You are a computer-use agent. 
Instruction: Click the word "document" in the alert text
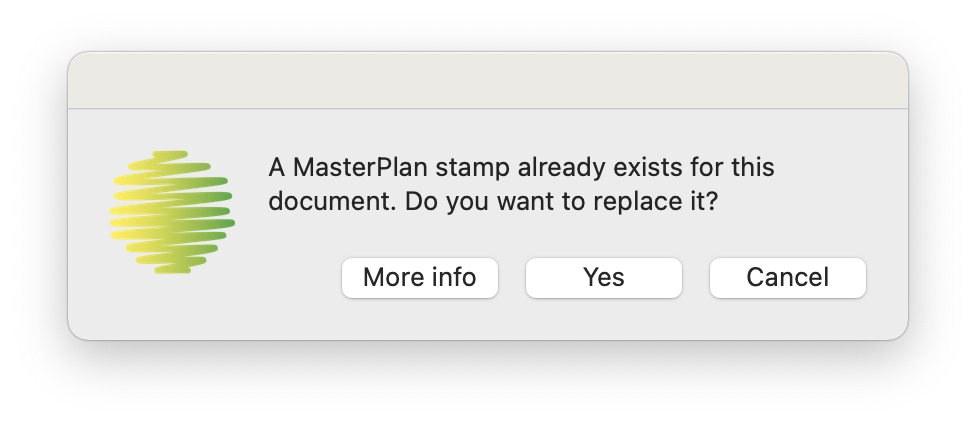[x=318, y=201]
